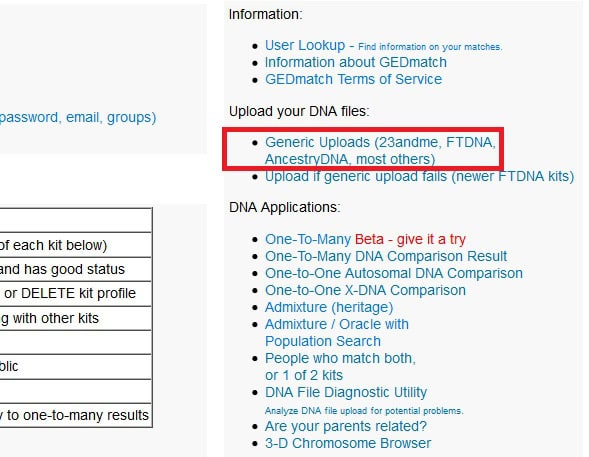Open One-To-Many DNA Comparison Result
Viewport: 589px width, 457px height.
[x=386, y=256]
